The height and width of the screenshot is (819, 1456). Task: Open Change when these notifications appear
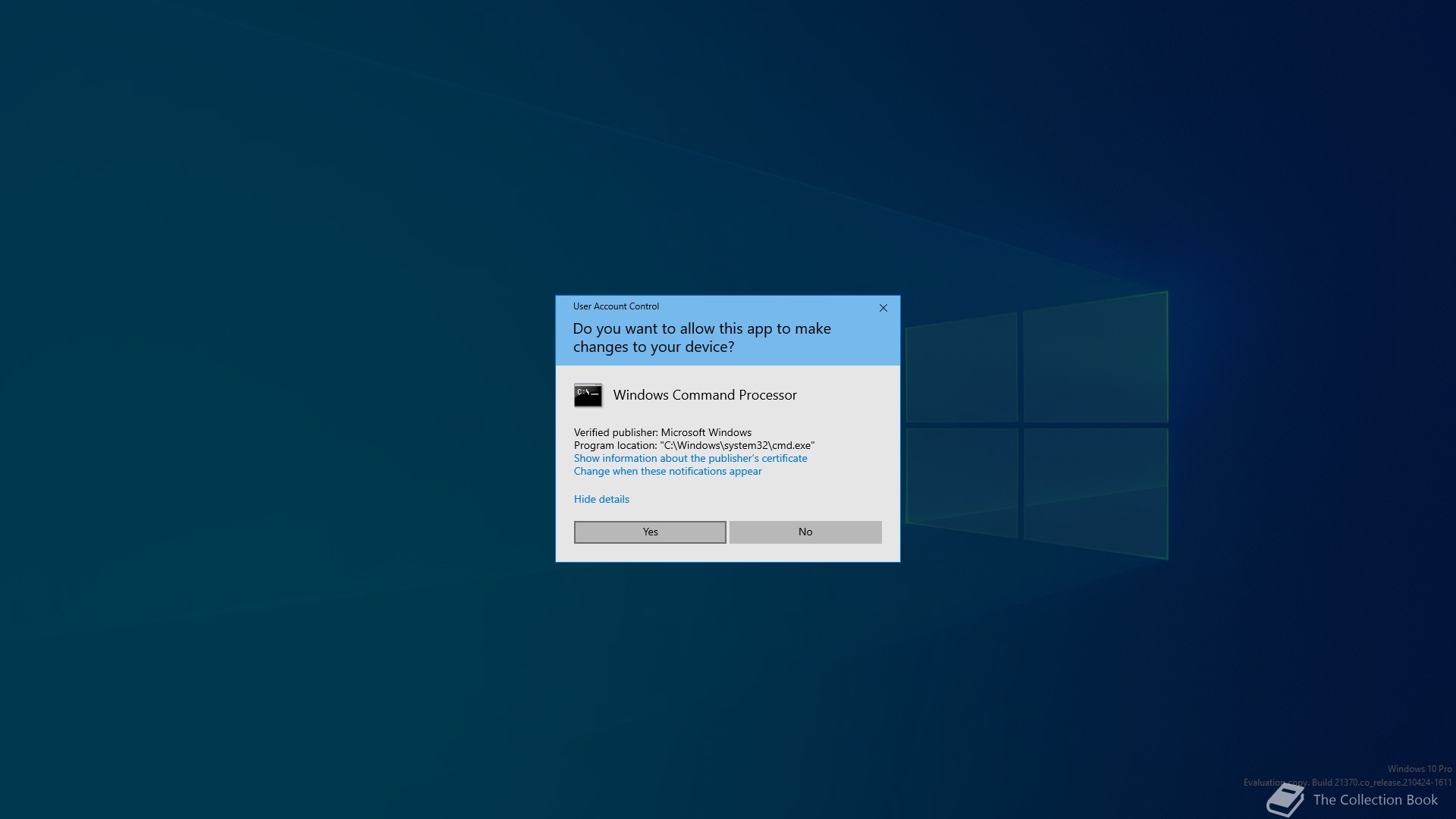point(667,471)
